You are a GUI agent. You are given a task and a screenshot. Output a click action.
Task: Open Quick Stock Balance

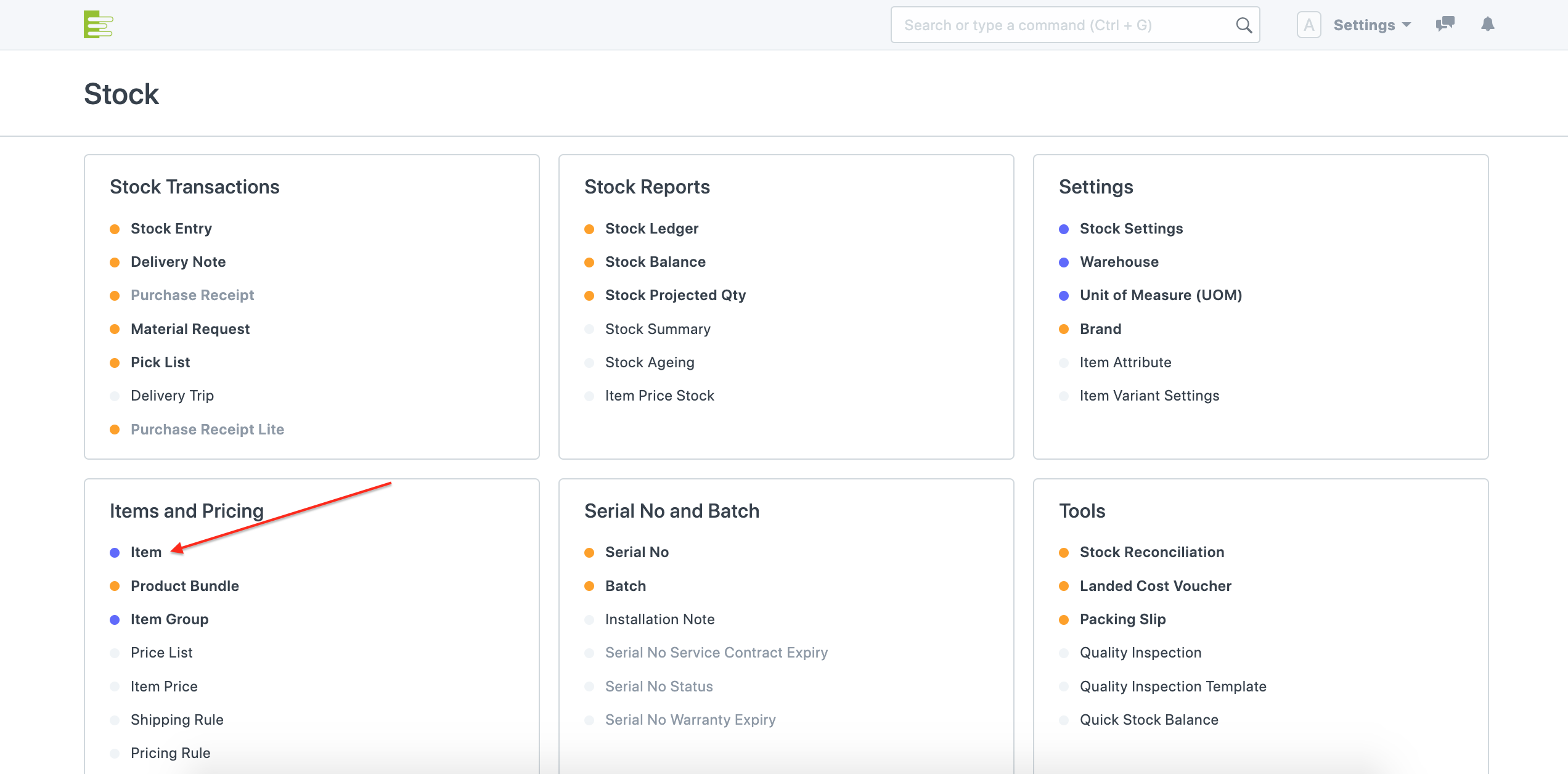[x=1149, y=720]
